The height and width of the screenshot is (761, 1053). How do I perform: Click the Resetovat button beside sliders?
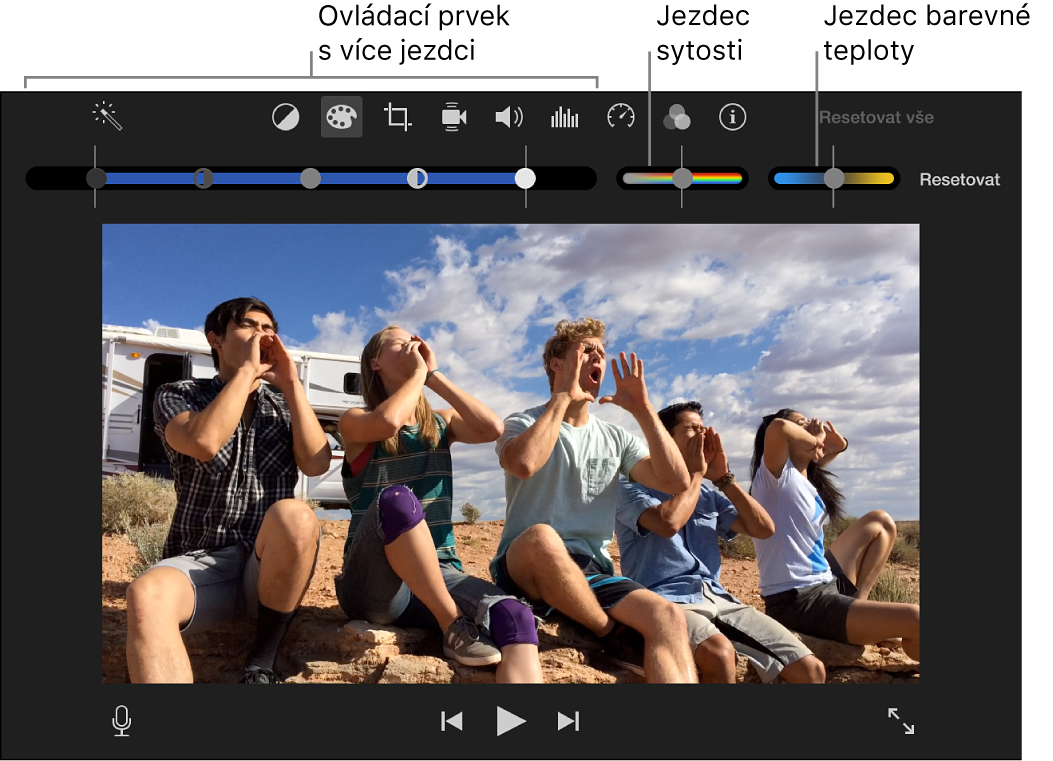[x=959, y=179]
